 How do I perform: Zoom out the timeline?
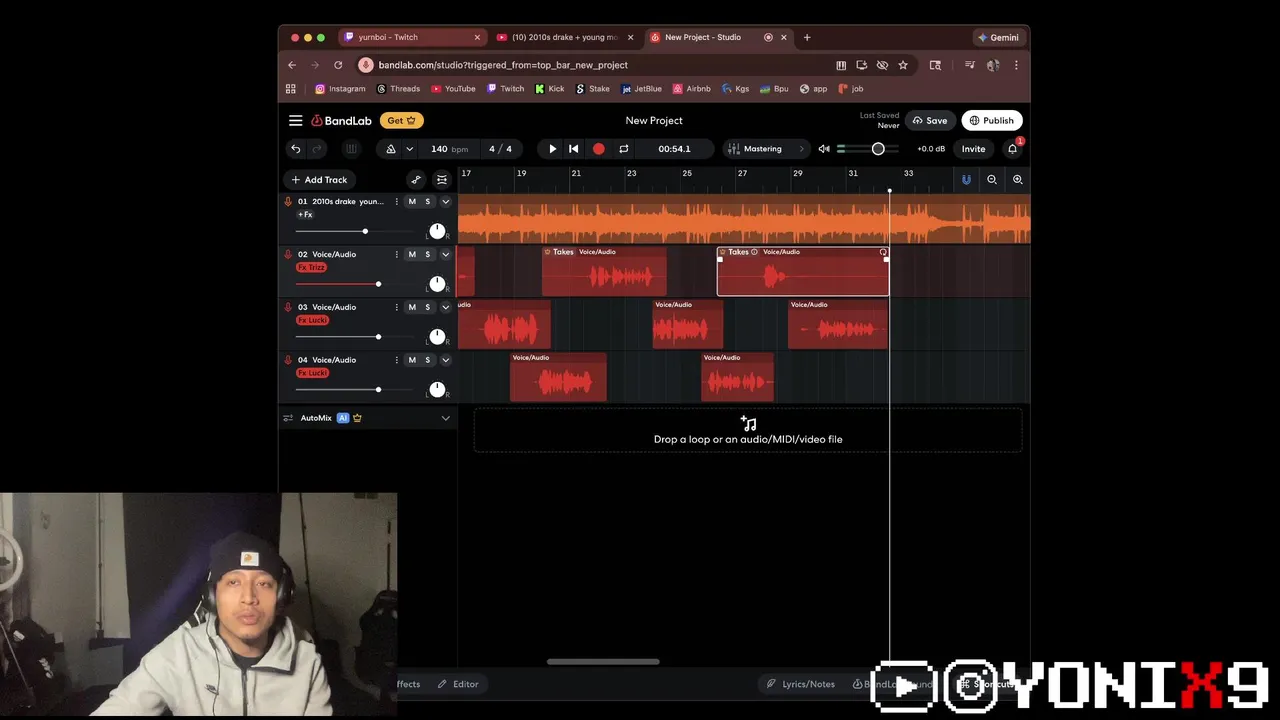(992, 180)
